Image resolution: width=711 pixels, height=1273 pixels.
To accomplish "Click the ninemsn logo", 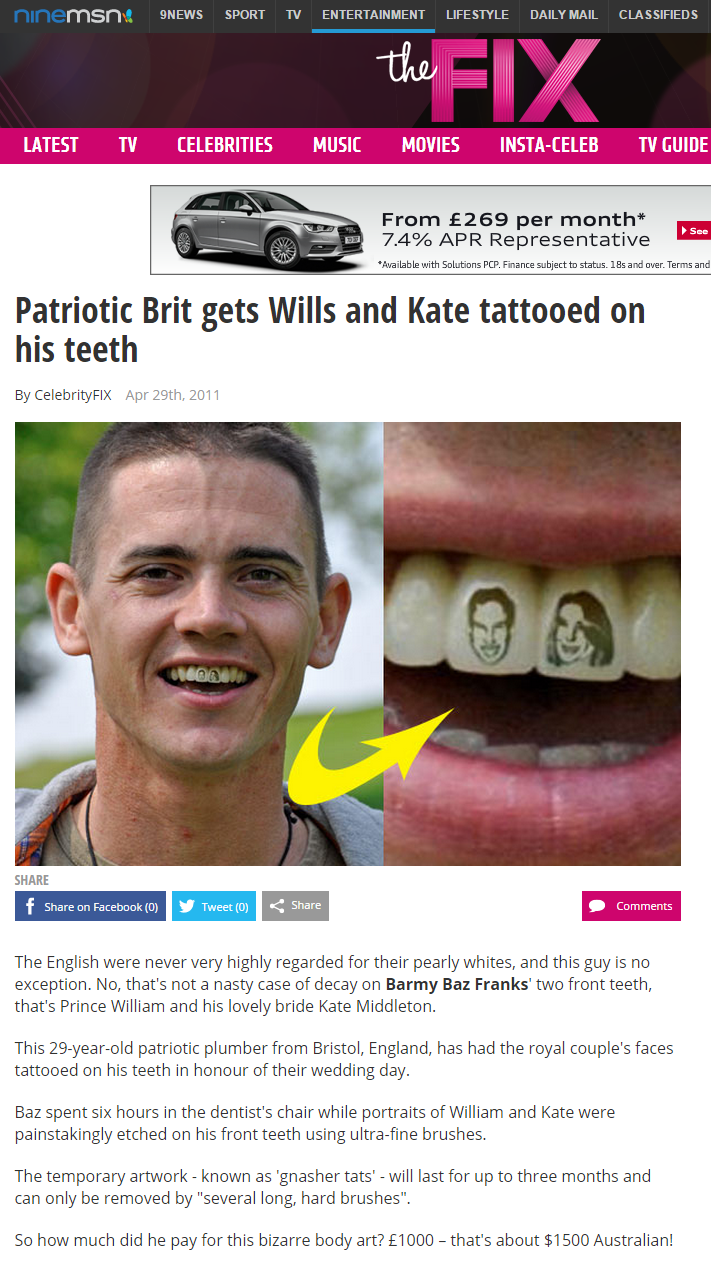I will tap(73, 15).
